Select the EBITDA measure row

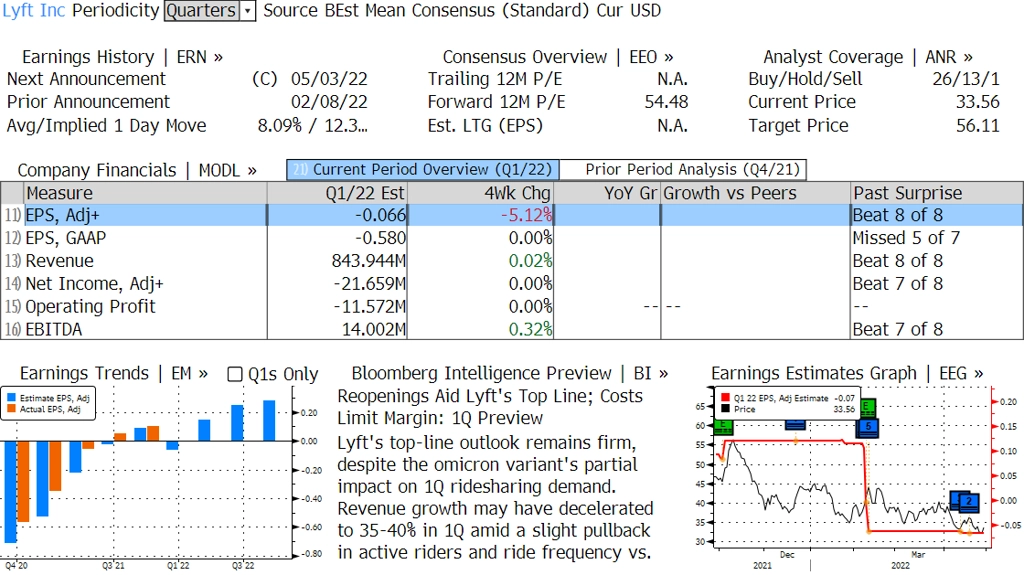pyautogui.click(x=512, y=329)
